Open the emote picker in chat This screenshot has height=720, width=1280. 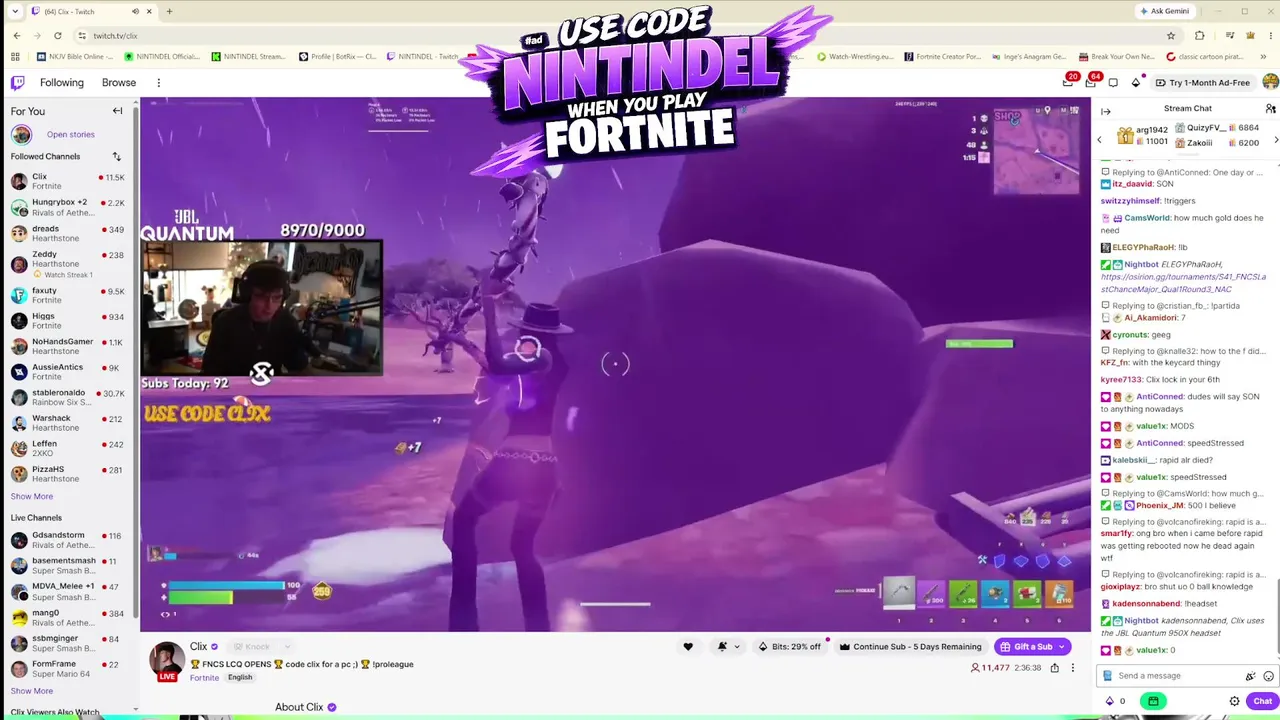tap(1269, 676)
